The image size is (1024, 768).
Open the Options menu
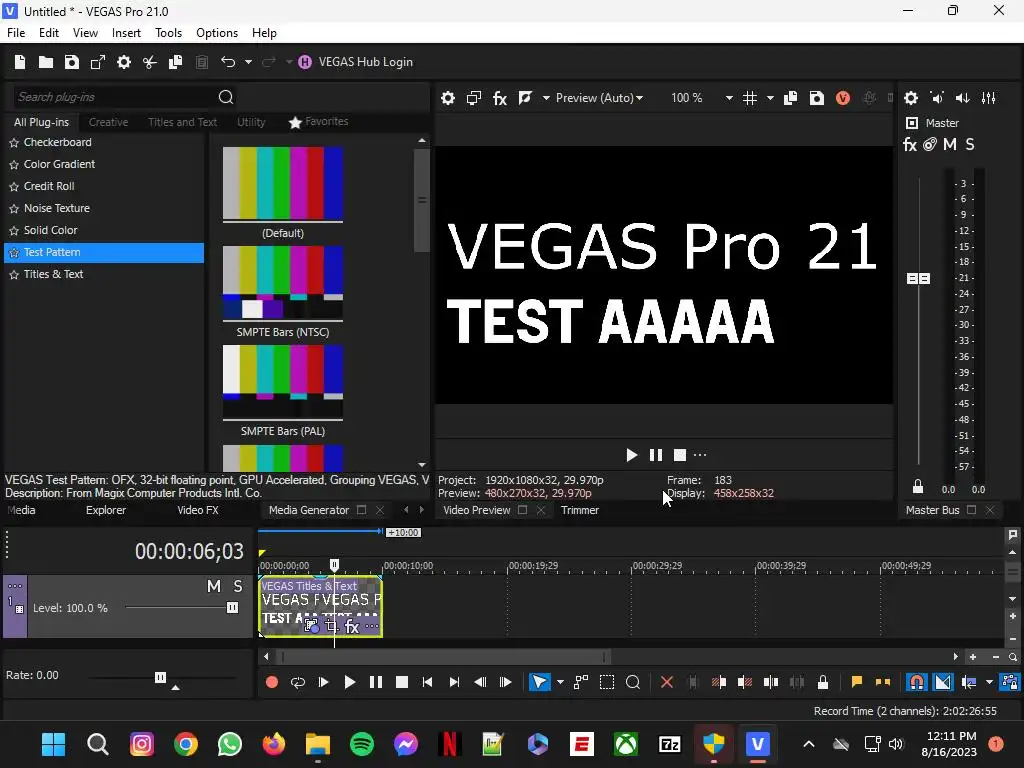point(217,33)
